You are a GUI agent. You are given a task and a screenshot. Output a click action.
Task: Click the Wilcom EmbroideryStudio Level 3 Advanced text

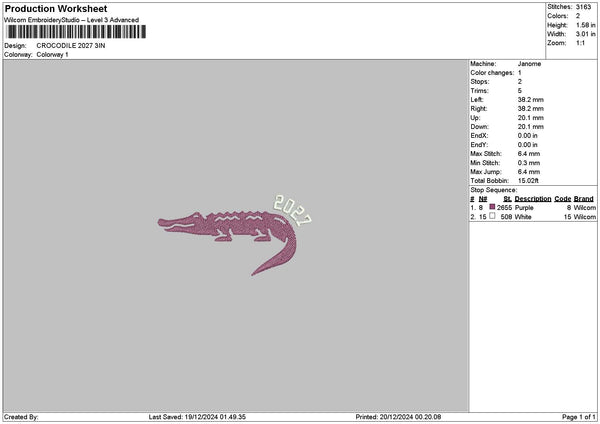click(x=72, y=20)
